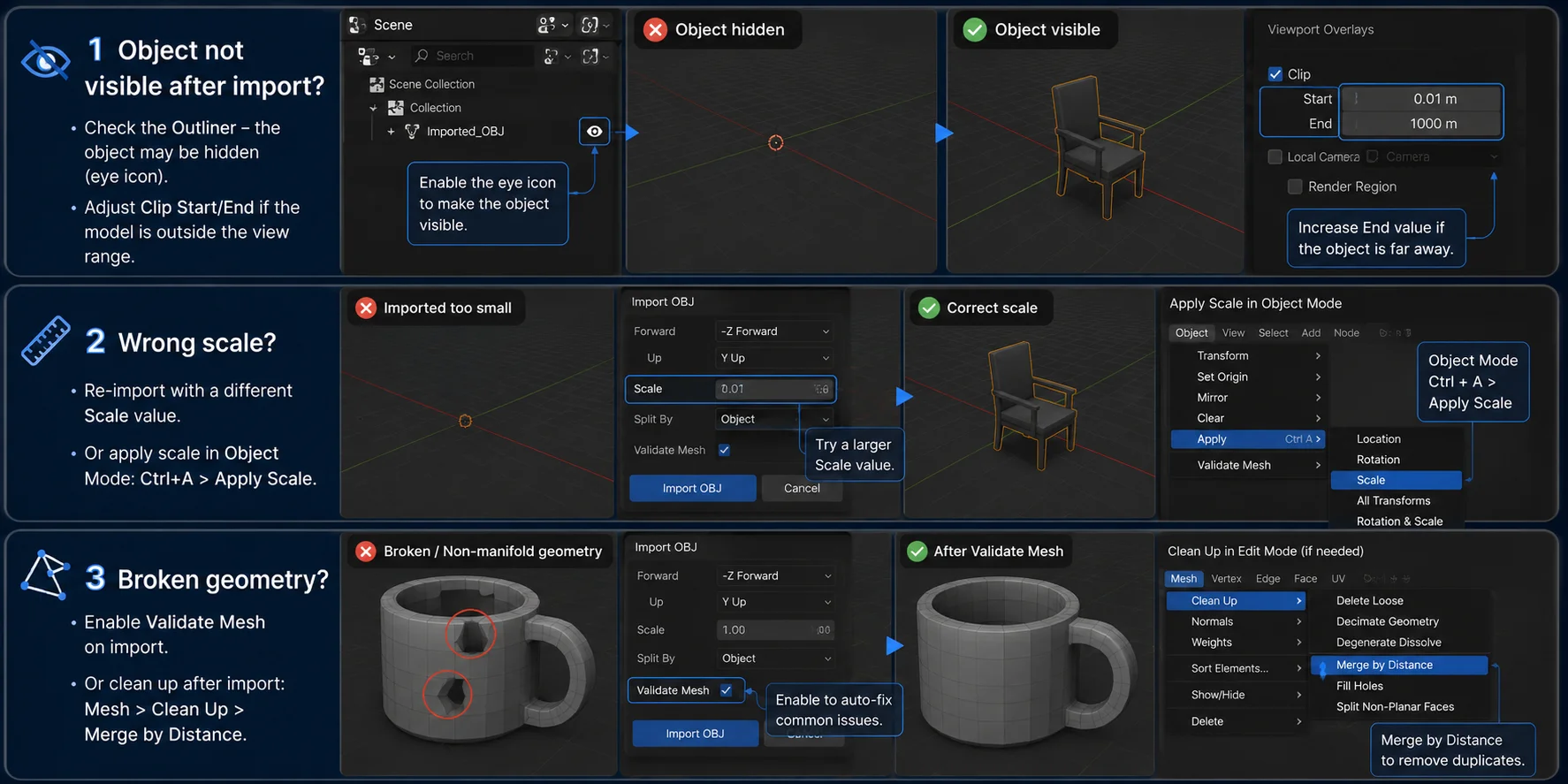Click red X badge on Imported too small
1568x784 pixels.
click(x=365, y=308)
